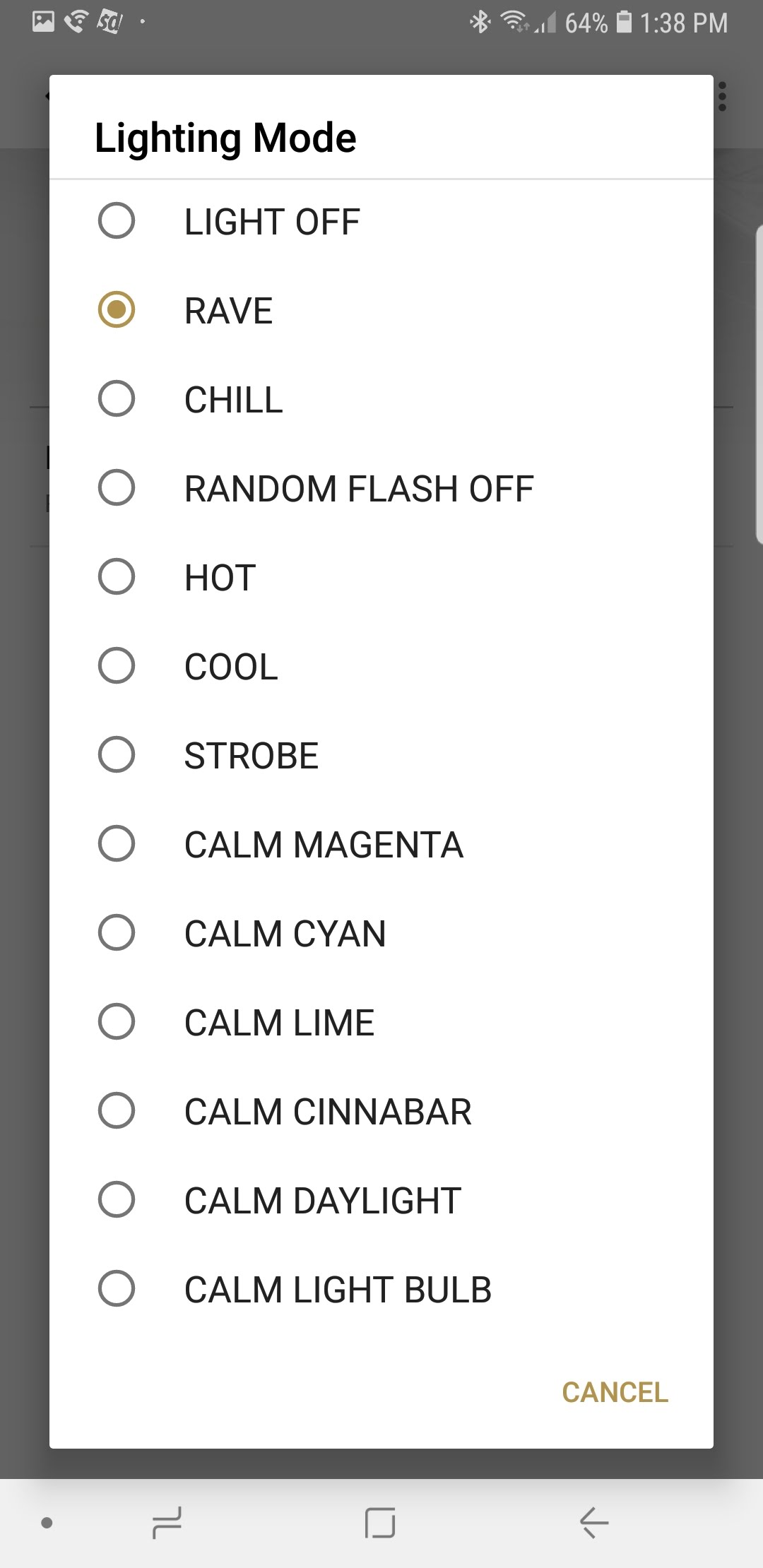Tap the gallery notification icon
This screenshot has height=1568, width=763.
point(43,22)
